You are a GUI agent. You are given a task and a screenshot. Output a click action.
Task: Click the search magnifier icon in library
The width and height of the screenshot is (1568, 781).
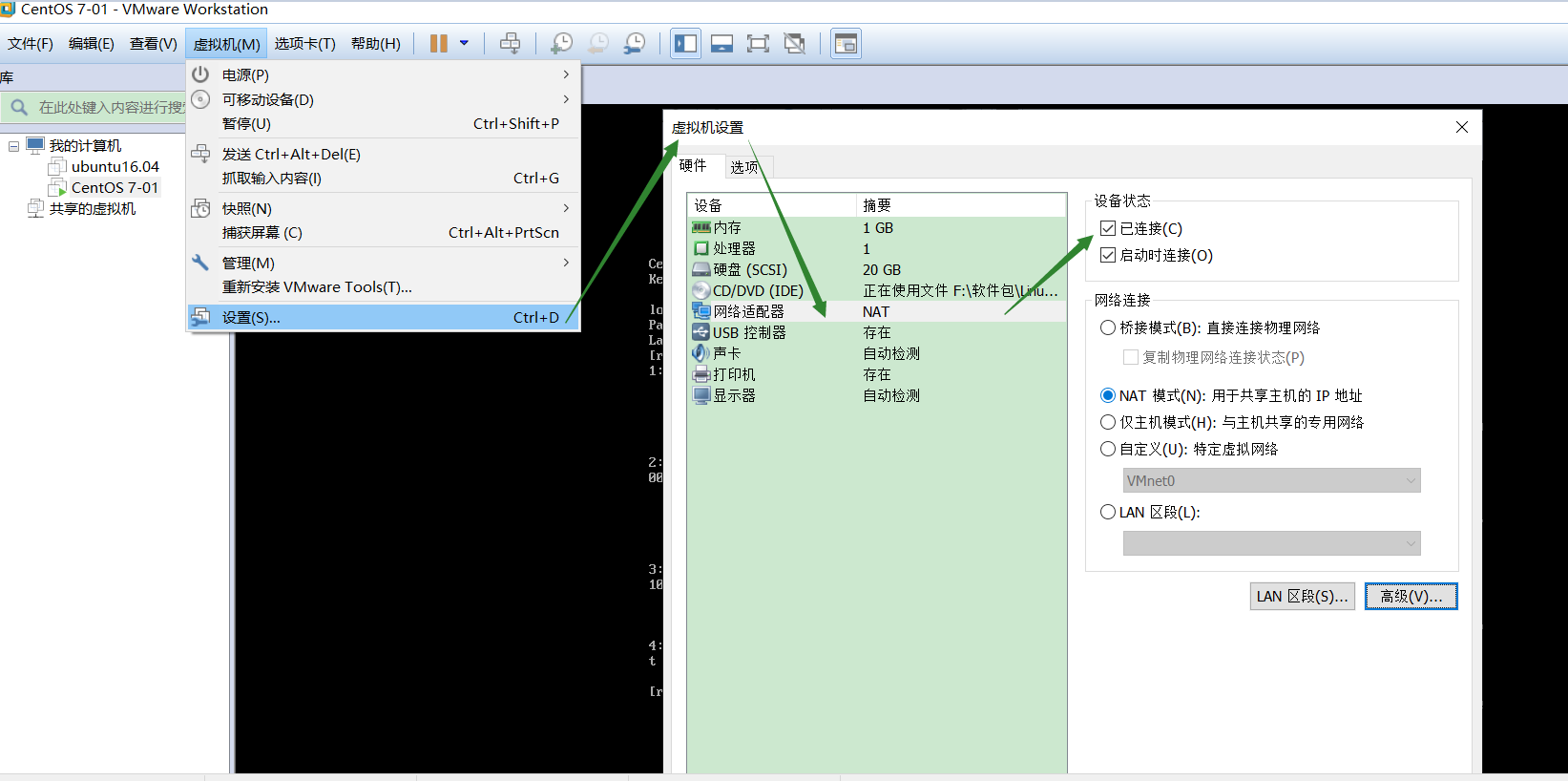(19, 107)
